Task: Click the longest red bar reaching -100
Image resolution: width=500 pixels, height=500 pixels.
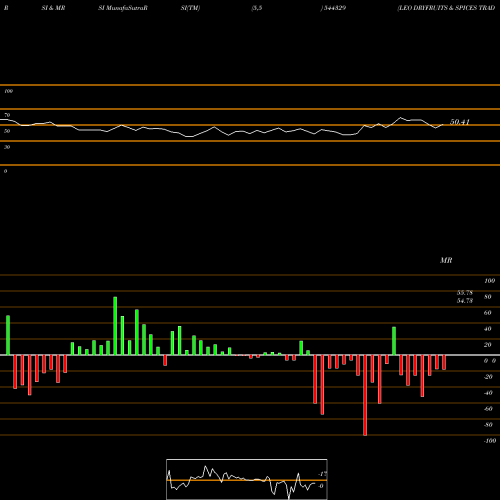Action: tap(365, 395)
